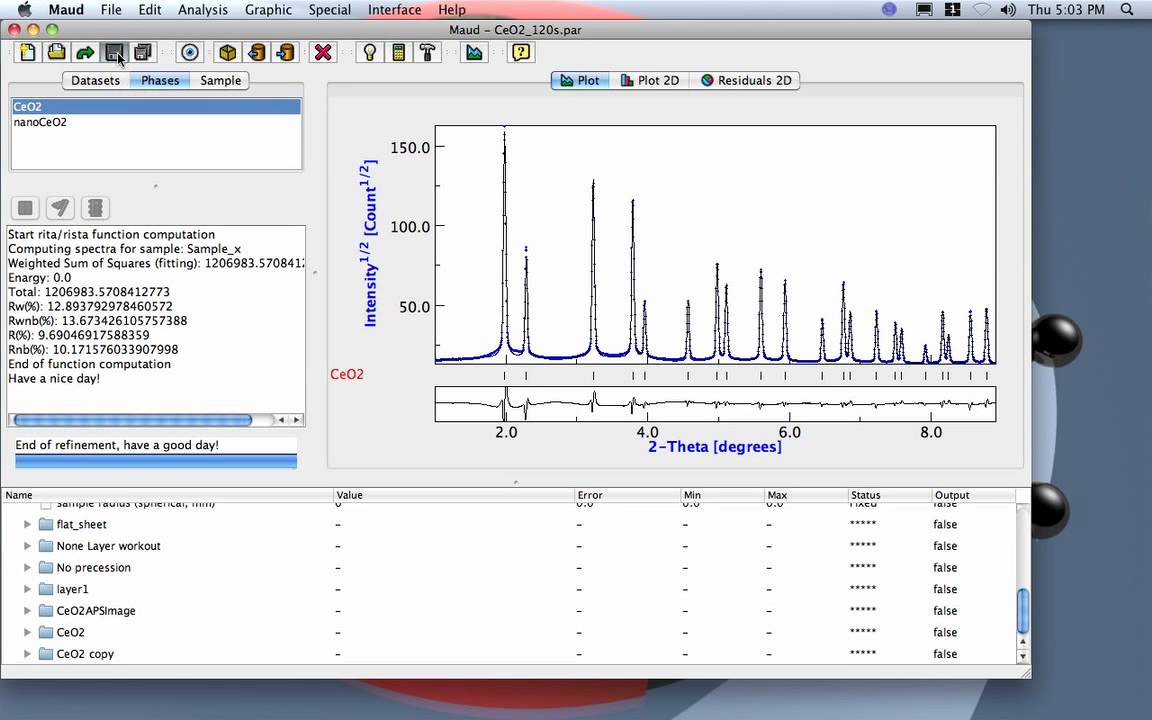The width and height of the screenshot is (1152, 720).
Task: Save the analysis with single floppy icon
Action: (114, 52)
